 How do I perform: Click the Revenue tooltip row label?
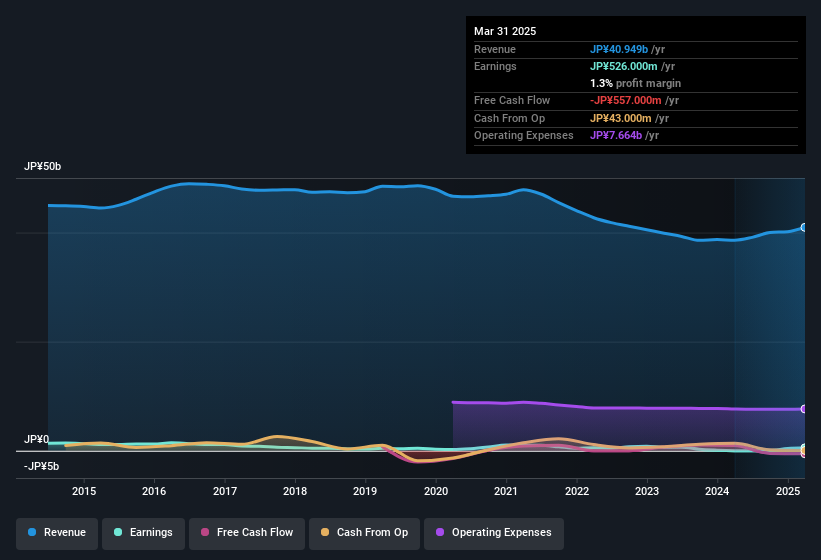(x=495, y=49)
